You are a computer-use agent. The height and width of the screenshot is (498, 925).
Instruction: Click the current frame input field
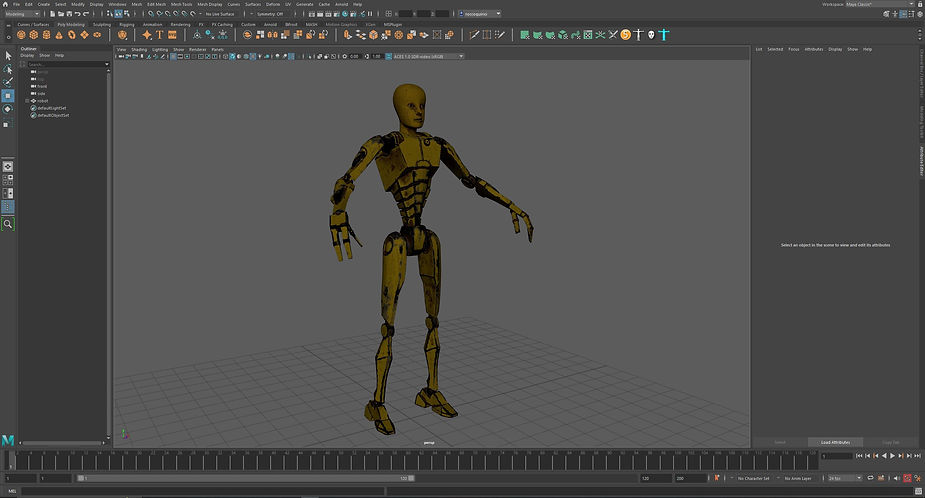[837, 456]
